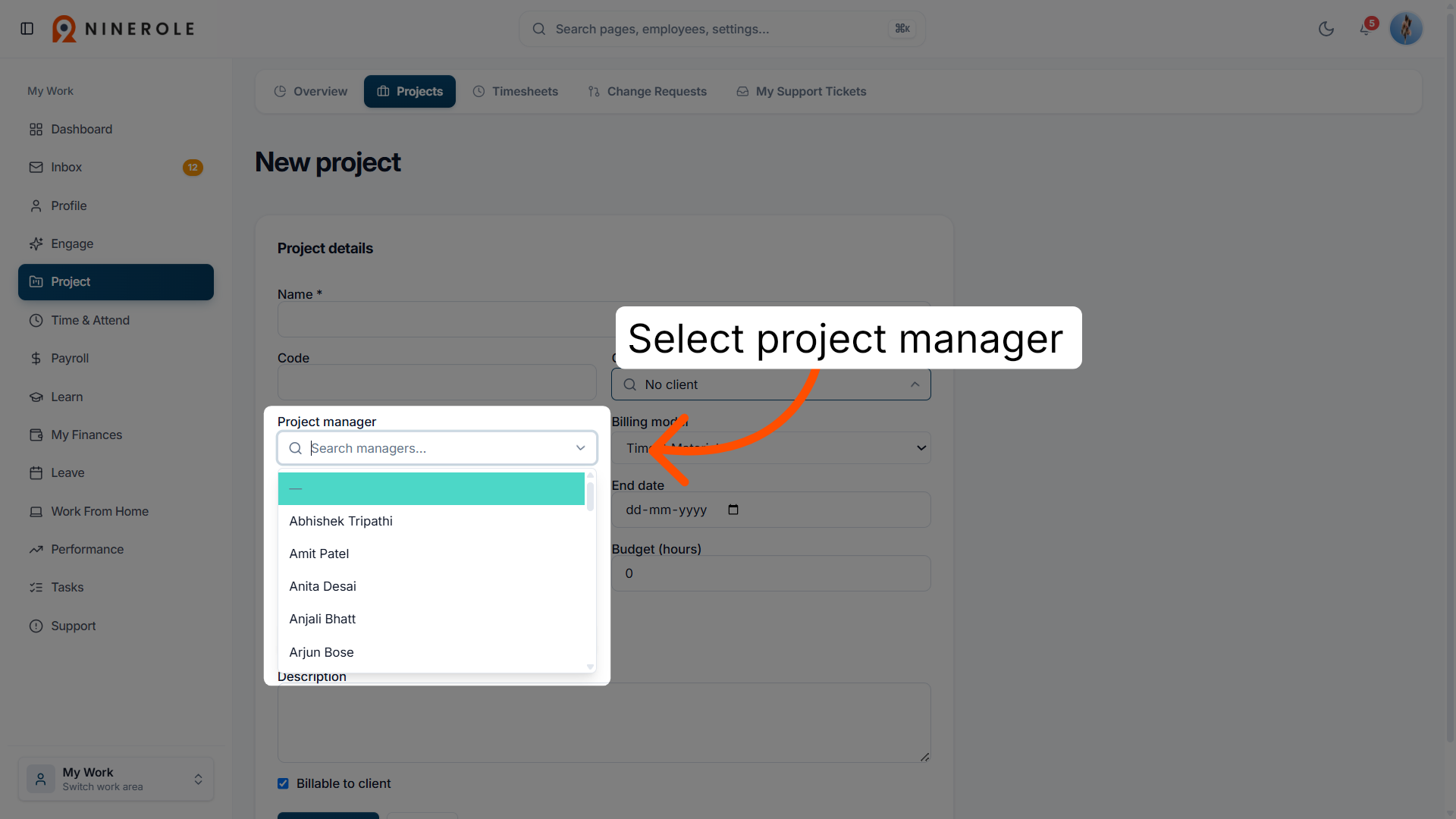Click the search magnifier in top bar
Viewport: 1456px width, 819px height.
tap(539, 29)
